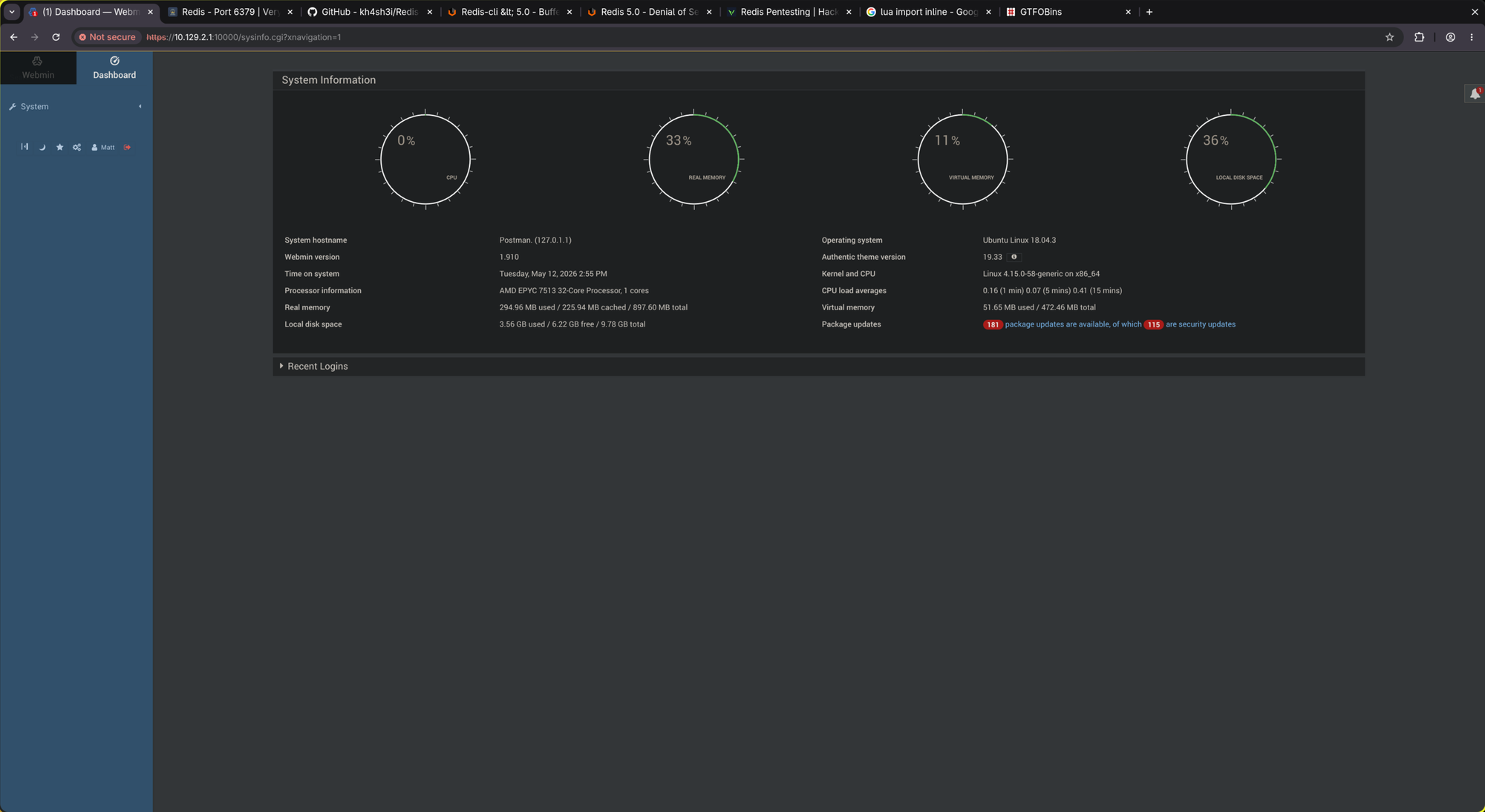Click the time 'Tuesday, May 12, 2026 2:55 PM'

[x=553, y=274]
